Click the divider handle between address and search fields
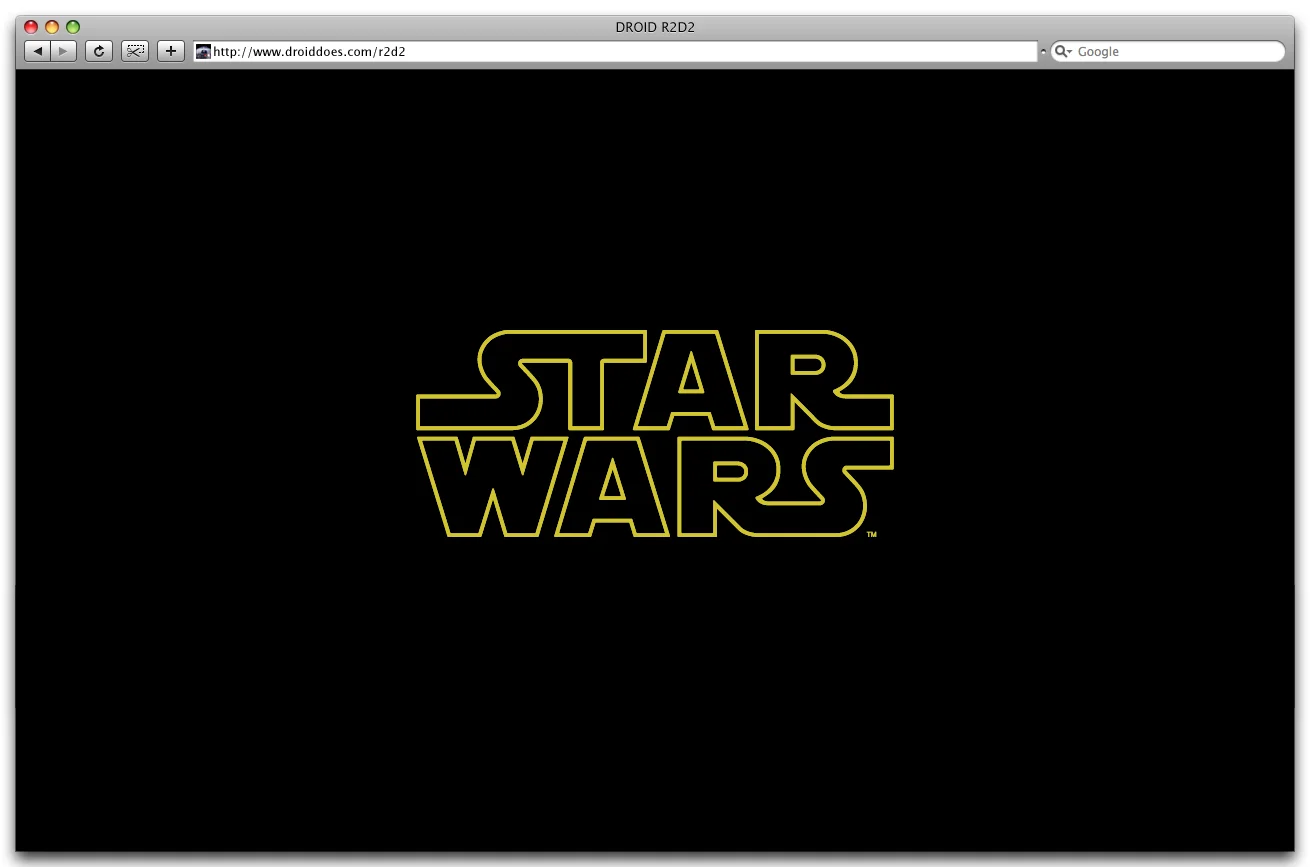Image resolution: width=1310 pixels, height=867 pixels. (x=1043, y=51)
